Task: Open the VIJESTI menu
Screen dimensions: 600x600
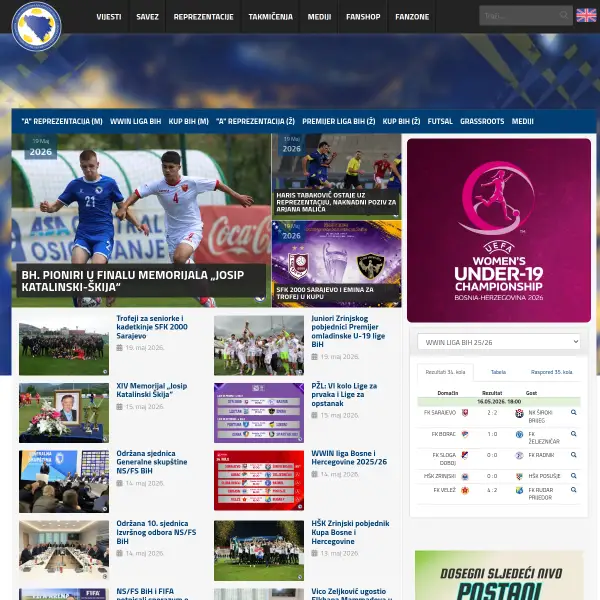Action: pos(109,17)
